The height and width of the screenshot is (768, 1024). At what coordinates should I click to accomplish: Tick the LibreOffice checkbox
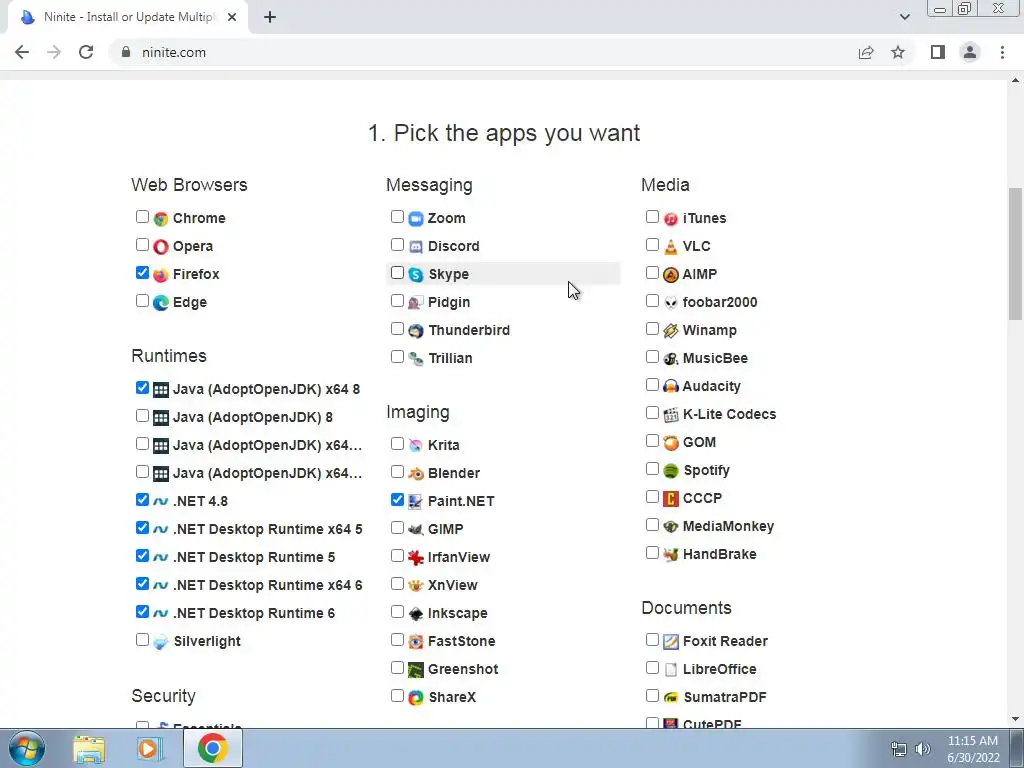click(652, 667)
